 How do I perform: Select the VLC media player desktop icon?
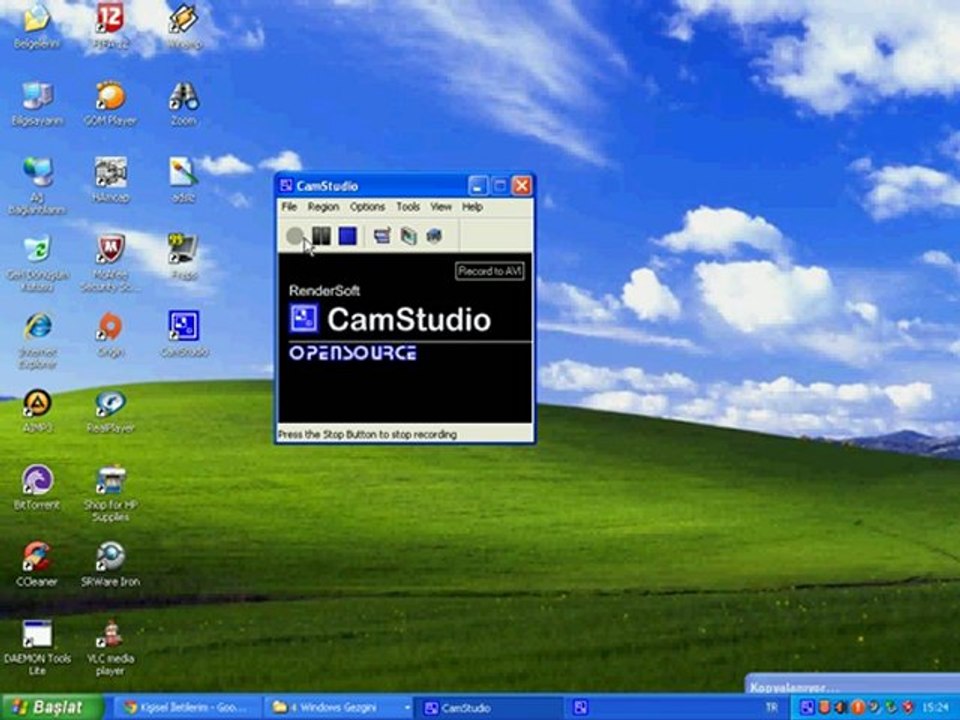pyautogui.click(x=110, y=648)
